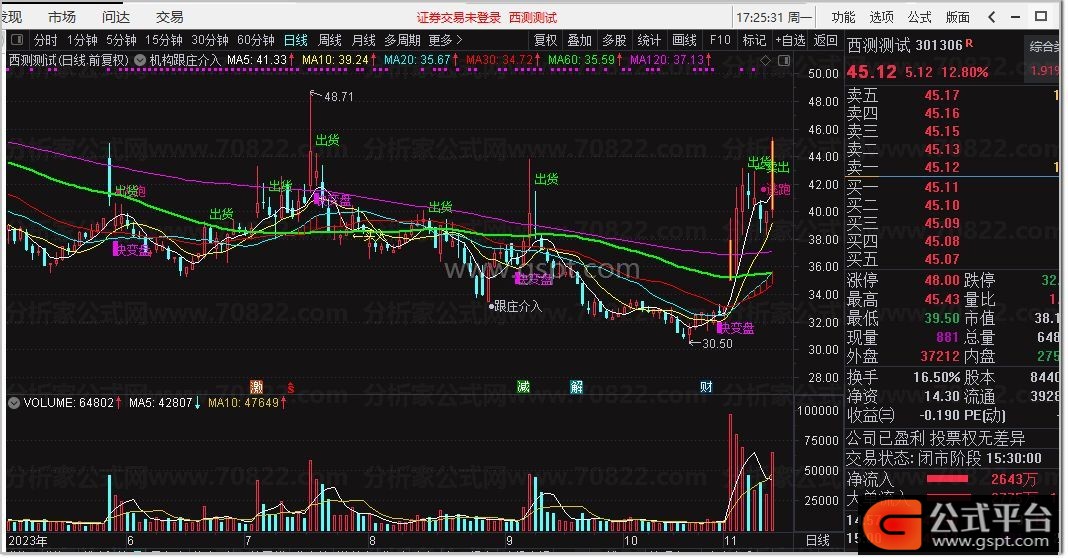1068x558 pixels.
Task: Select the 15分钟 period tab
Action: [163, 40]
